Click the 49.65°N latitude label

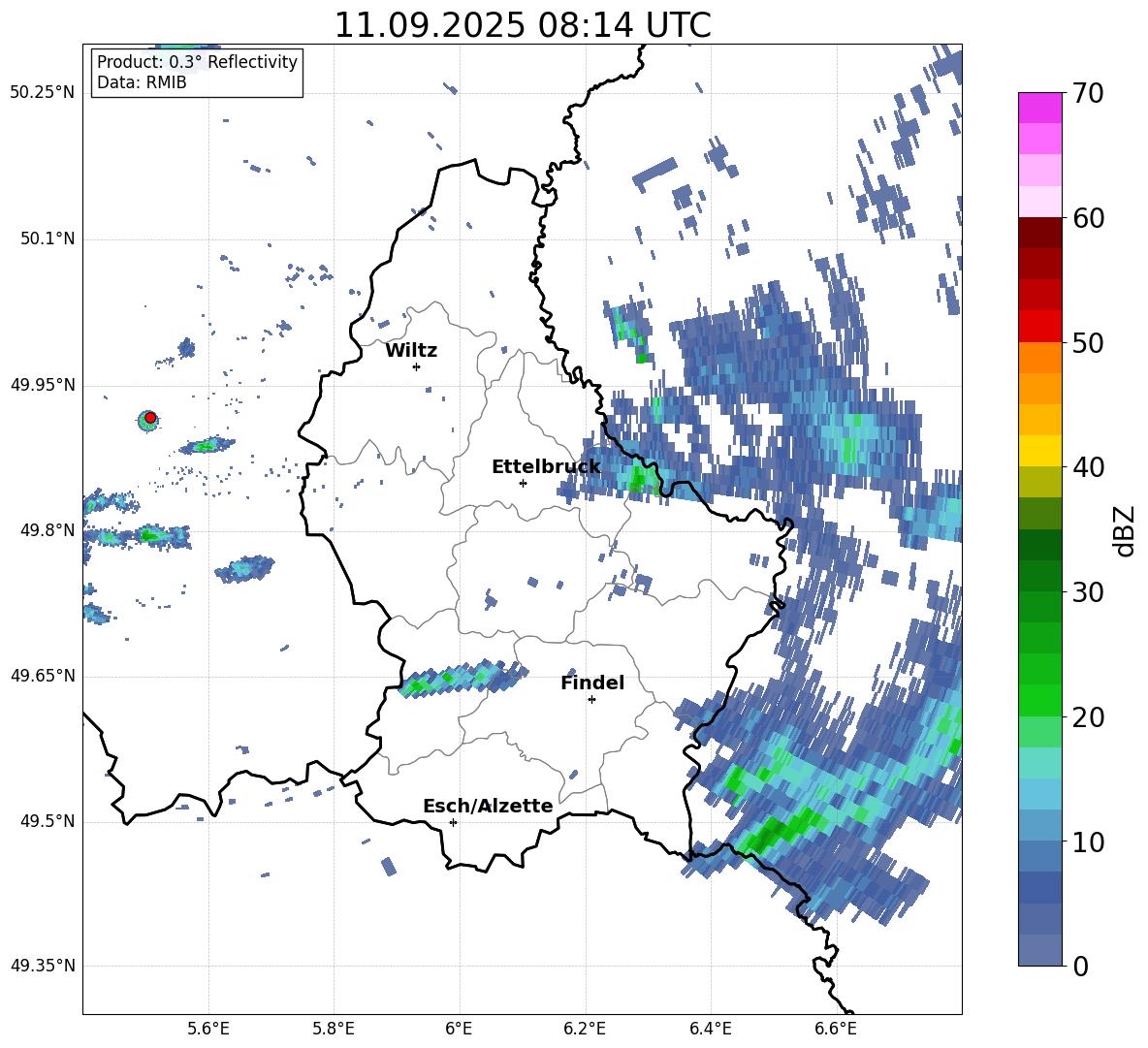tap(43, 675)
